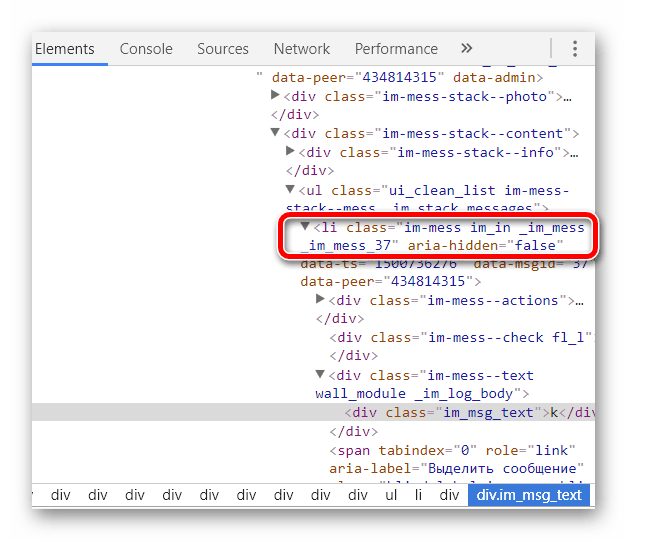Select the im-mess--check fl_l div line

(x=460, y=337)
